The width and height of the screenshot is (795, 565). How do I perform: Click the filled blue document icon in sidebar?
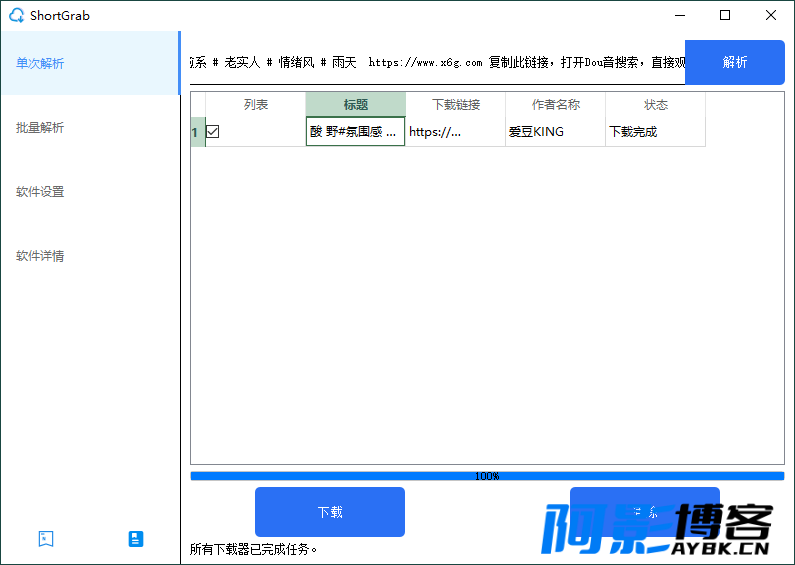click(136, 539)
